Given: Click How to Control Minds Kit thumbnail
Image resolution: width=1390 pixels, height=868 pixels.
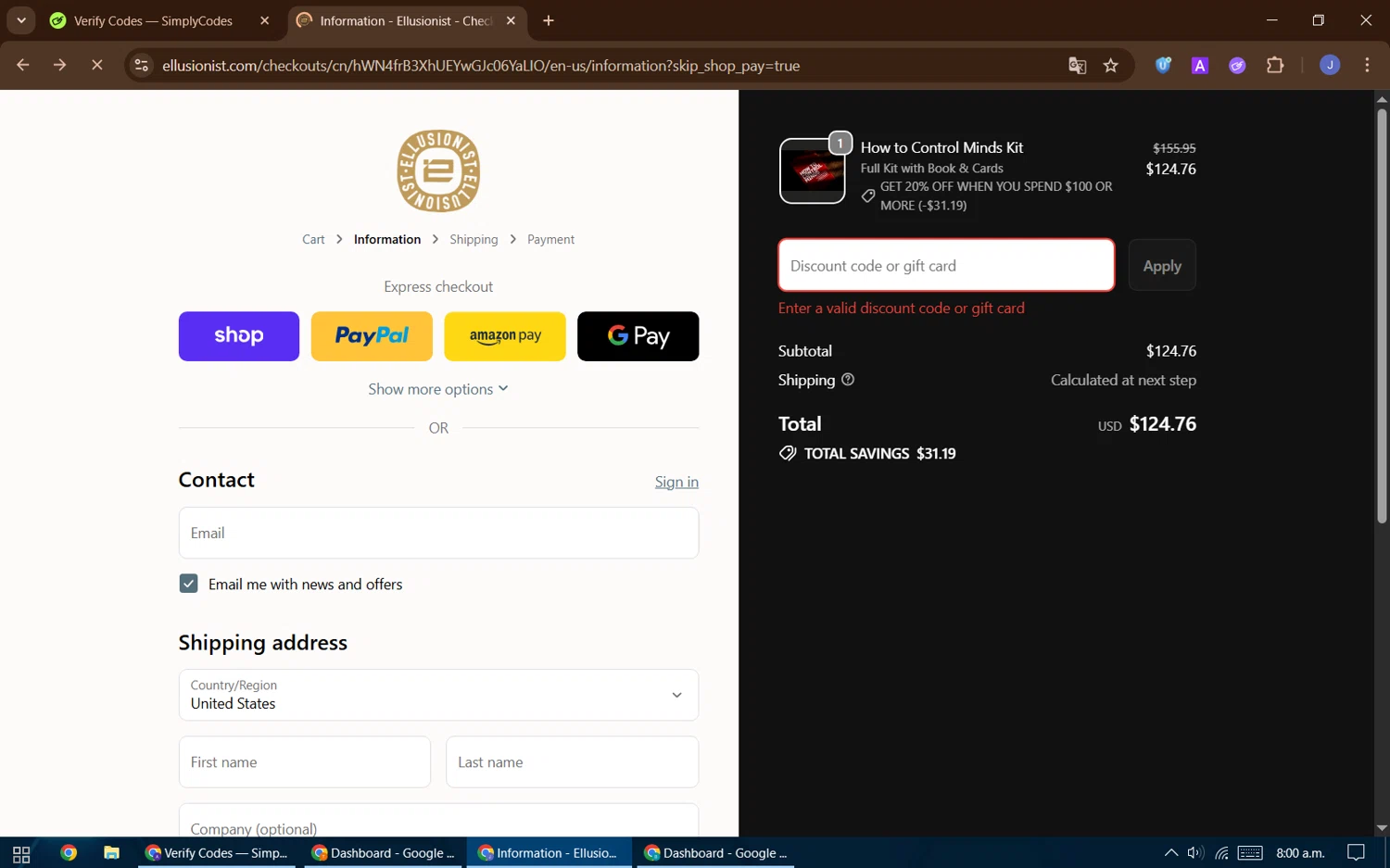Looking at the screenshot, I should 813,171.
